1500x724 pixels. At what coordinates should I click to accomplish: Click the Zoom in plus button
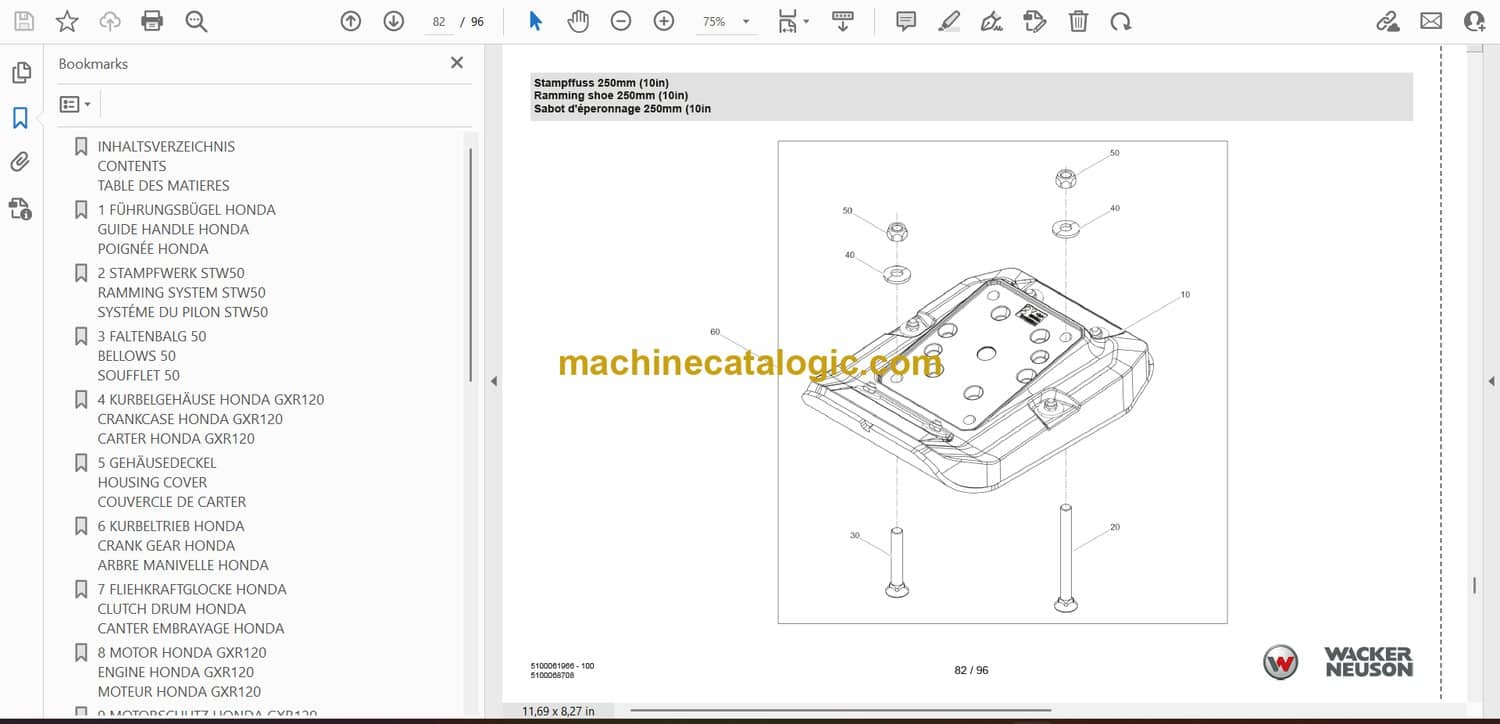[x=664, y=21]
